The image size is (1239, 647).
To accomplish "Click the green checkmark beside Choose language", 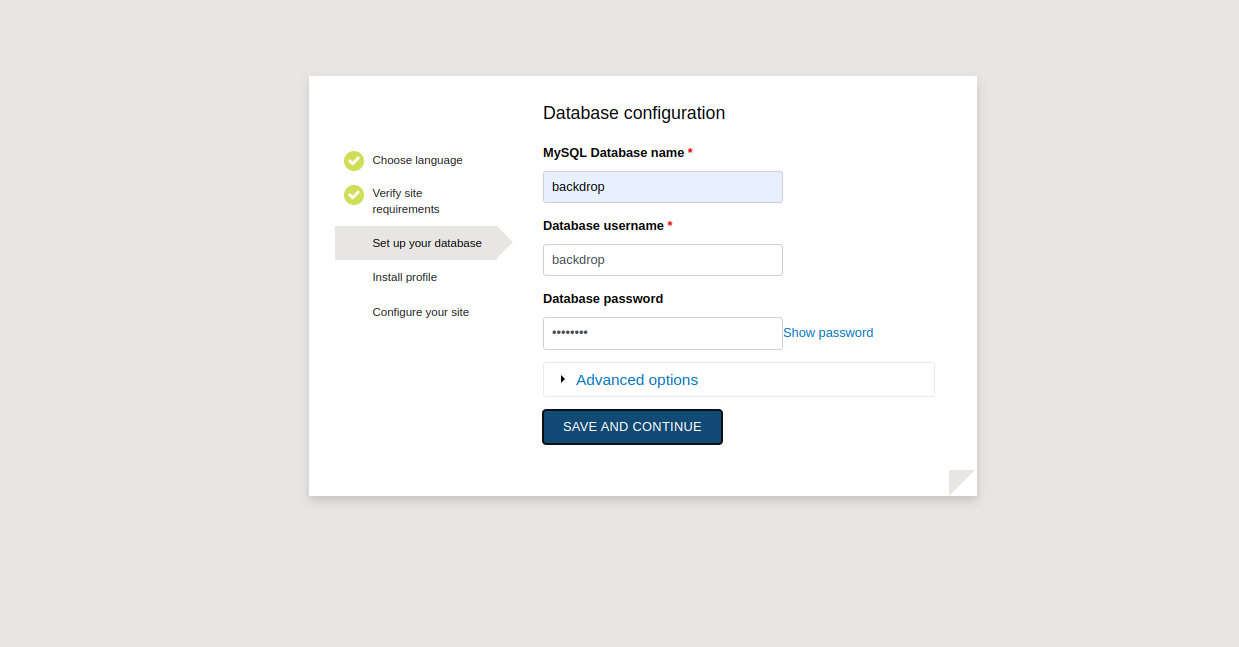I will pos(354,161).
